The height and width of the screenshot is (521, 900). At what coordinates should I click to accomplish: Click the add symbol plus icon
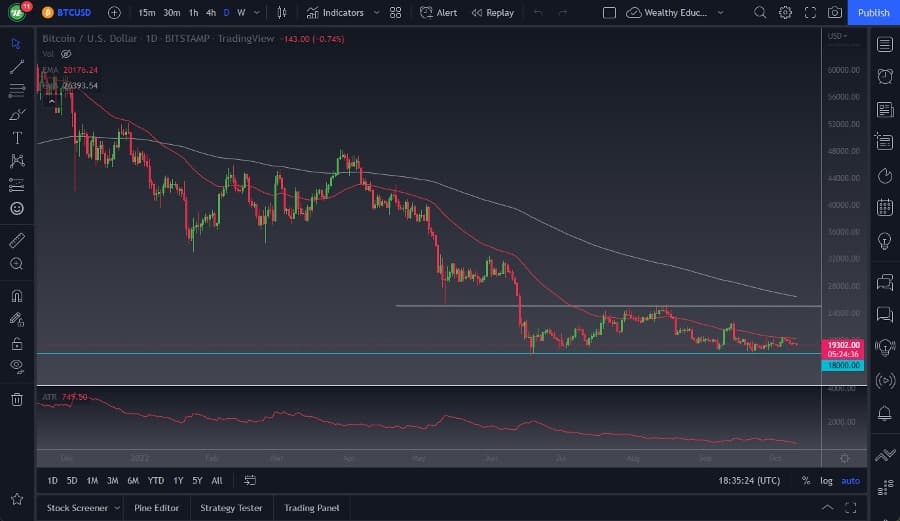pos(114,13)
